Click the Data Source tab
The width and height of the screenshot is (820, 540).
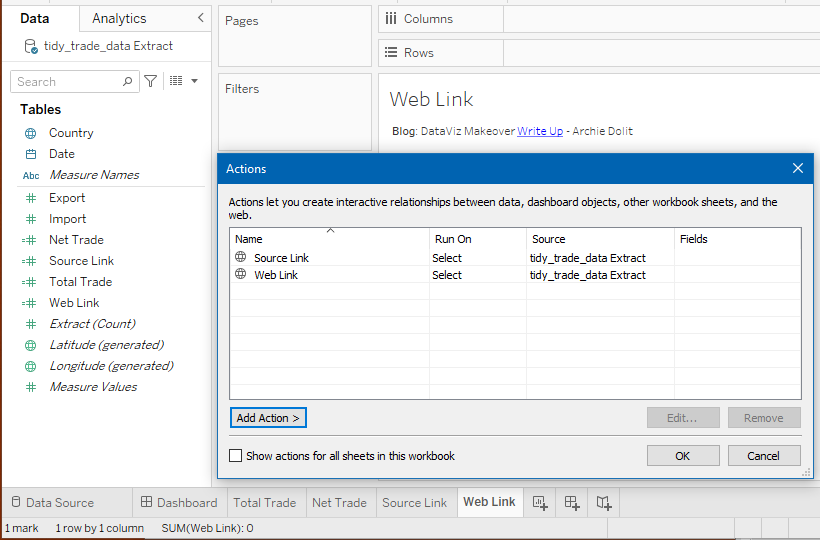pyautogui.click(x=51, y=503)
